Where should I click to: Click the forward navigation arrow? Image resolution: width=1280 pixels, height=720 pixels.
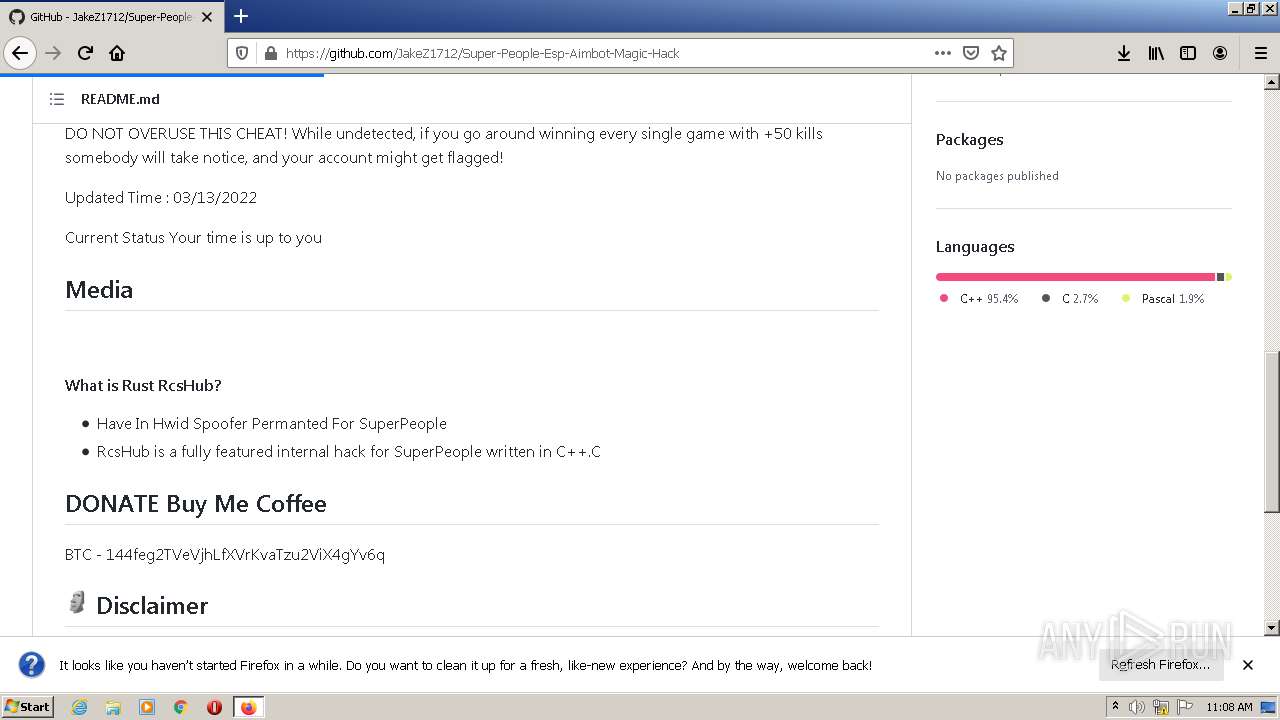(x=53, y=53)
